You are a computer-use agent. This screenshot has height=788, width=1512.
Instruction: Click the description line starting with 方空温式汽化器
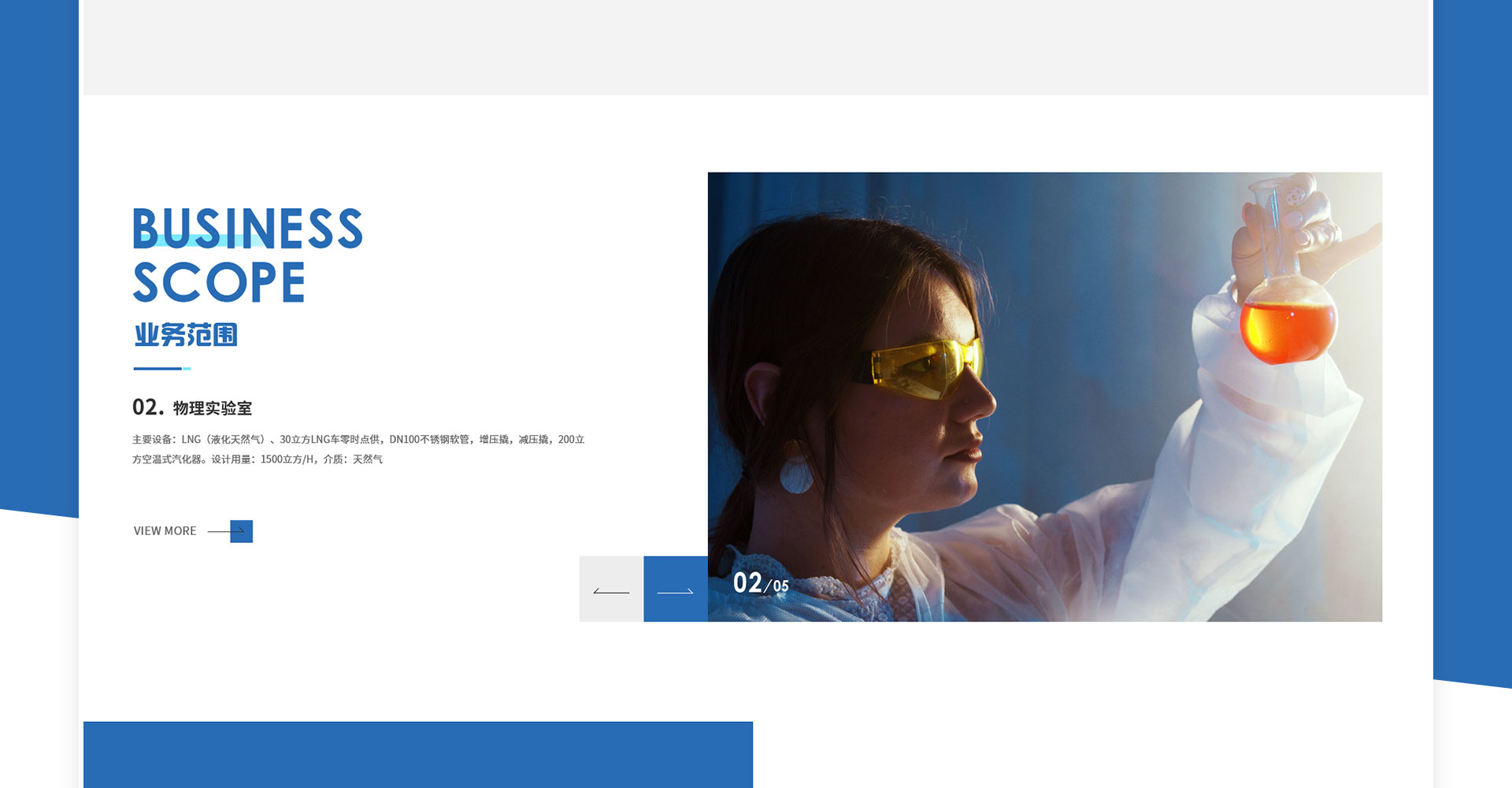coord(258,459)
